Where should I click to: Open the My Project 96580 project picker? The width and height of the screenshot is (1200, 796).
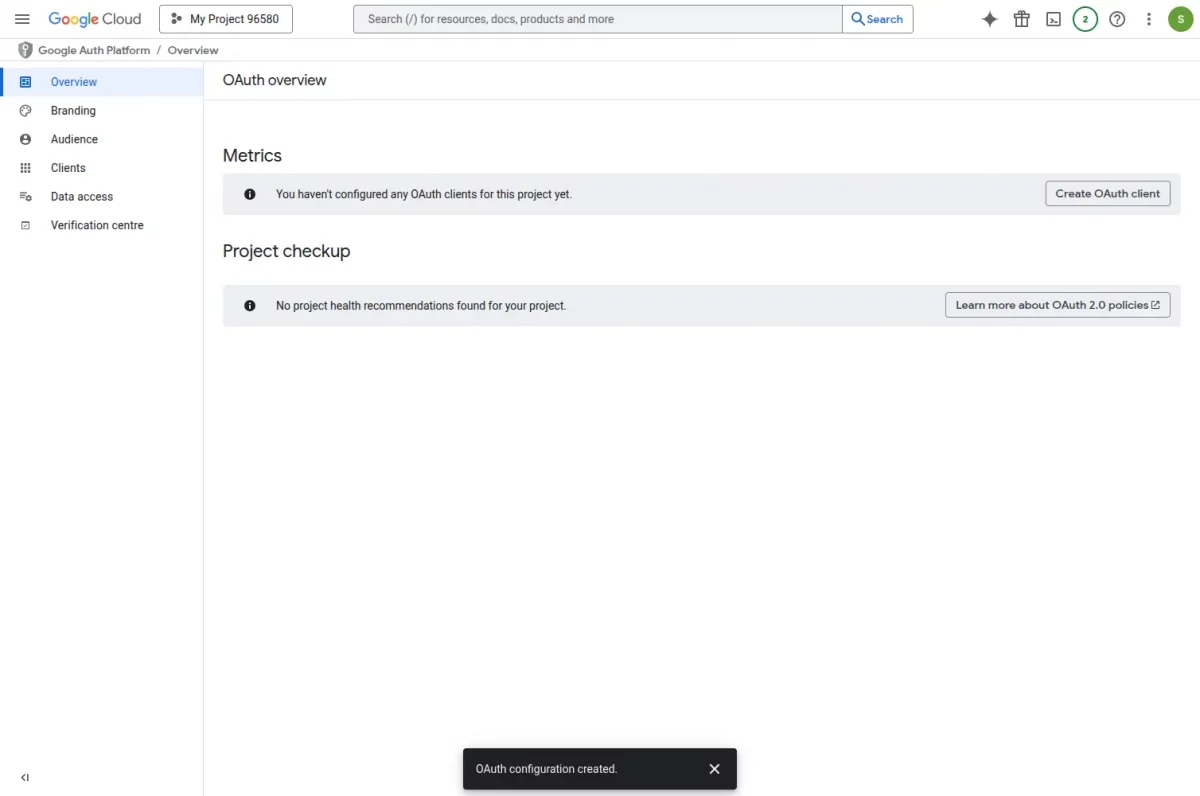pos(226,19)
